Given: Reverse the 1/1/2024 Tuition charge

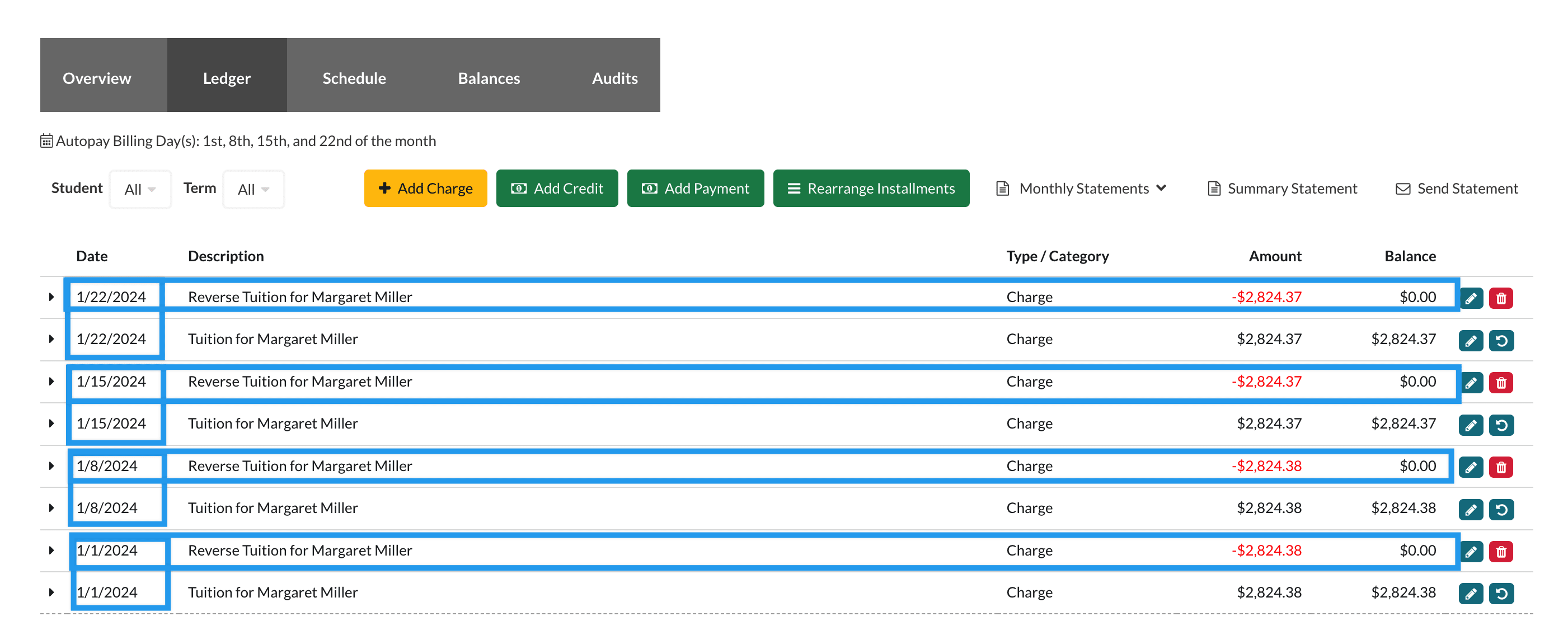Looking at the screenshot, I should tap(1500, 594).
